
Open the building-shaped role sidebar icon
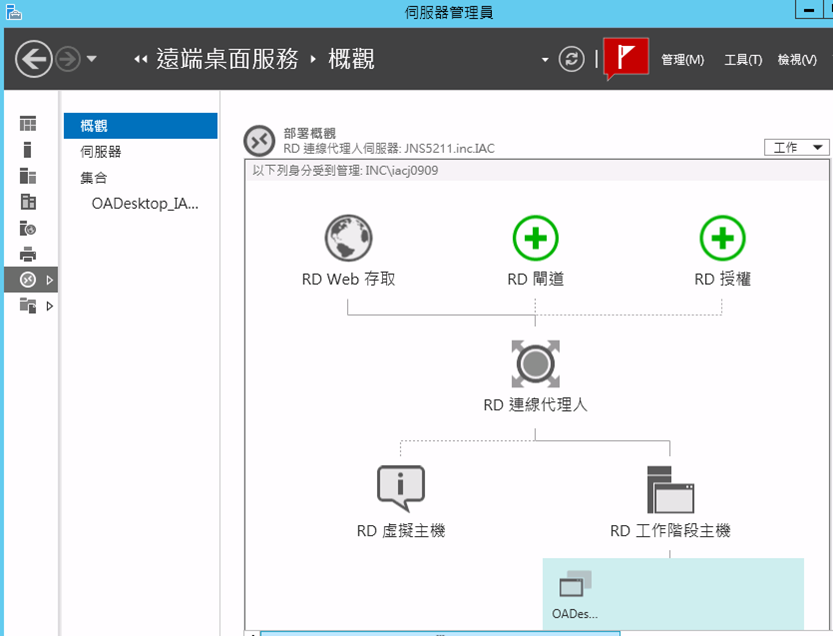(28, 202)
